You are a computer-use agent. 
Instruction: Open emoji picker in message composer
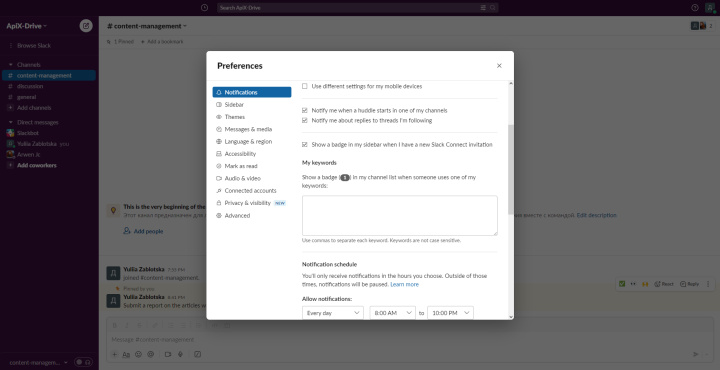tap(138, 354)
